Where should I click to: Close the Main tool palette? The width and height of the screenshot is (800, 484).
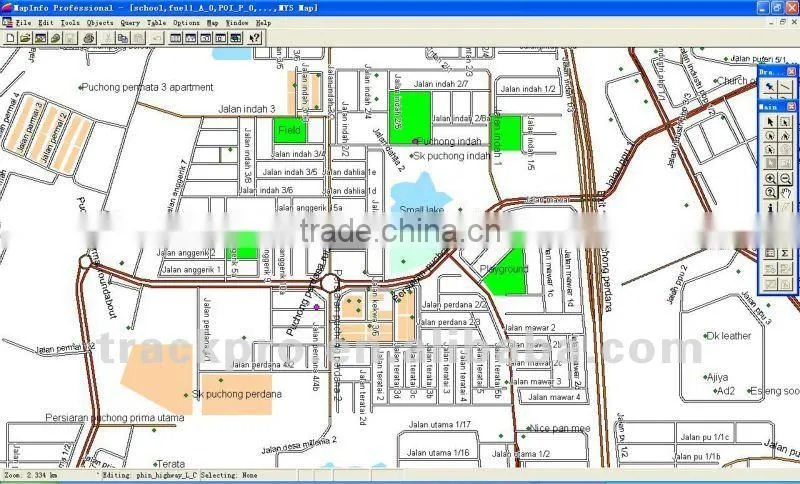pyautogui.click(x=791, y=107)
